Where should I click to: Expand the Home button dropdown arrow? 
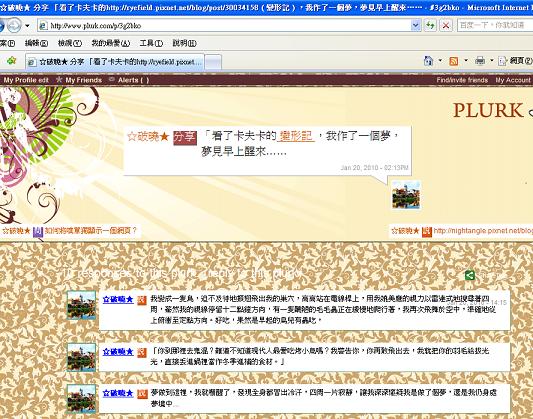pos(440,61)
